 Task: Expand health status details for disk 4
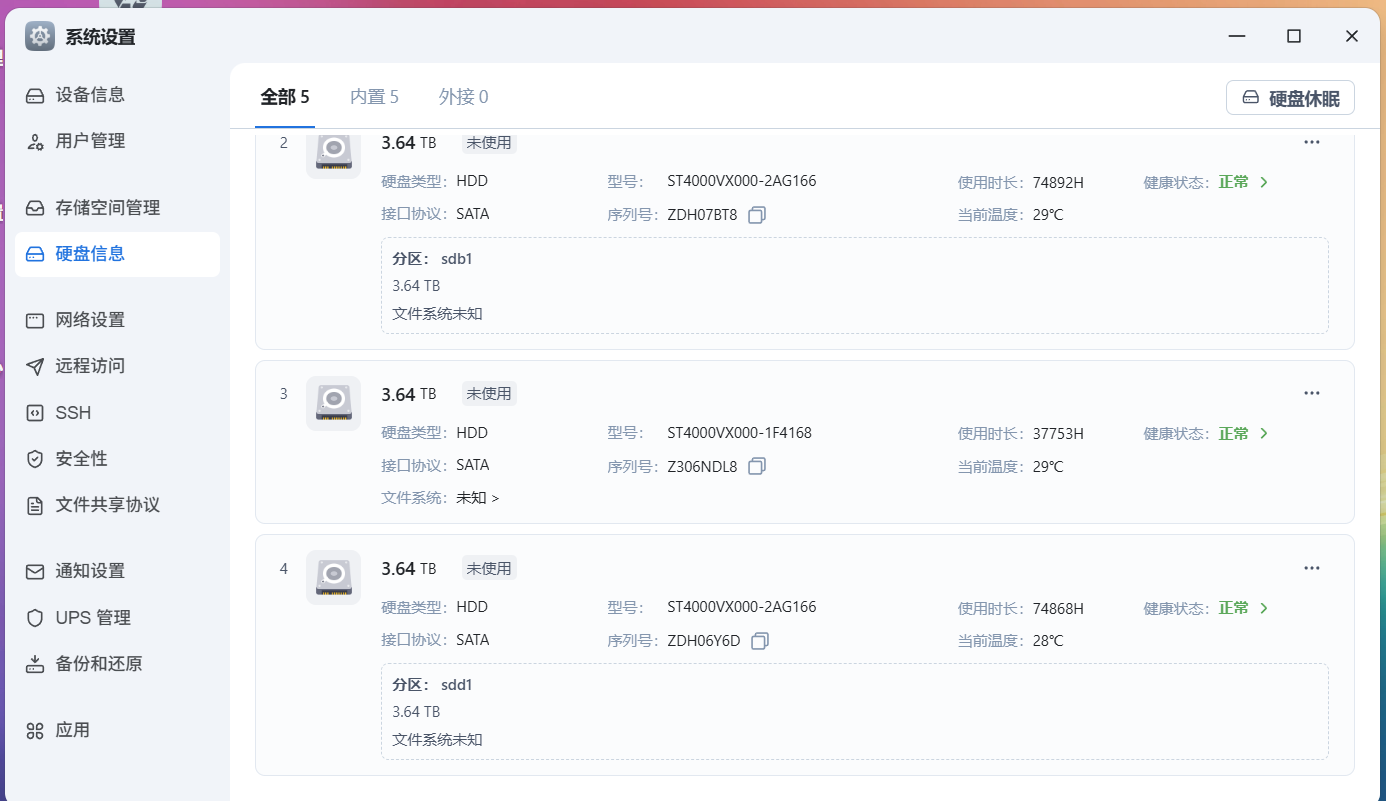(1264, 608)
